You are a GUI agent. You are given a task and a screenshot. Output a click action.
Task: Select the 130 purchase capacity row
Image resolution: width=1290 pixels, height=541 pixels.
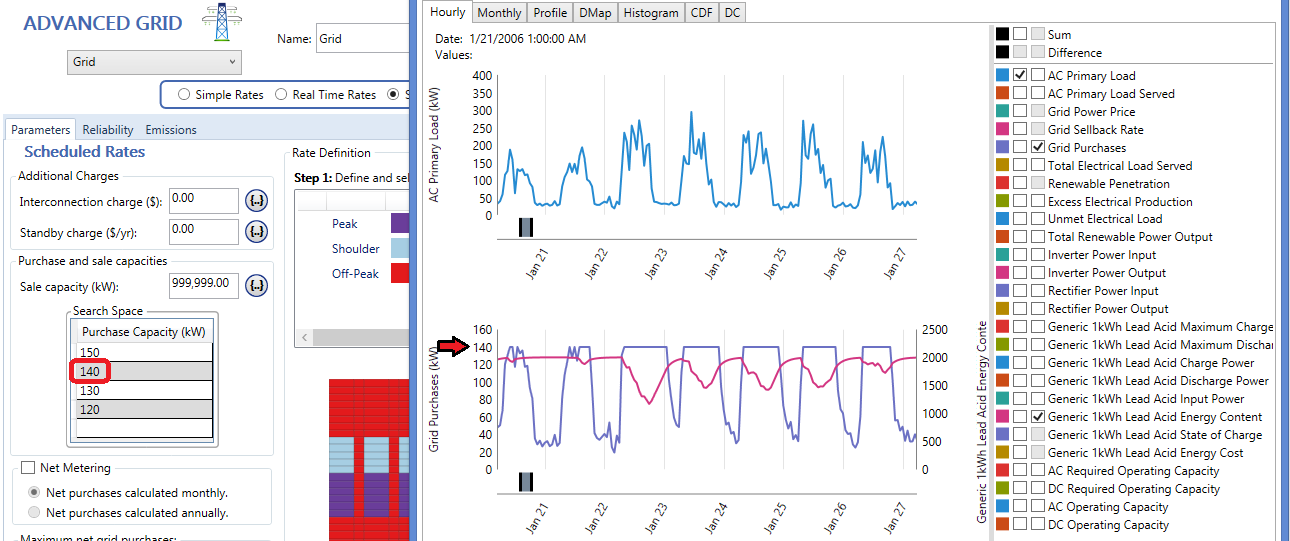(144, 391)
